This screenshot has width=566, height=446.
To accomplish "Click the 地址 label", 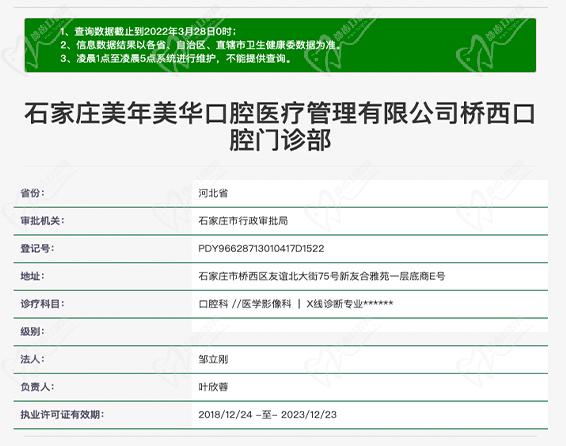I will [x=32, y=276].
